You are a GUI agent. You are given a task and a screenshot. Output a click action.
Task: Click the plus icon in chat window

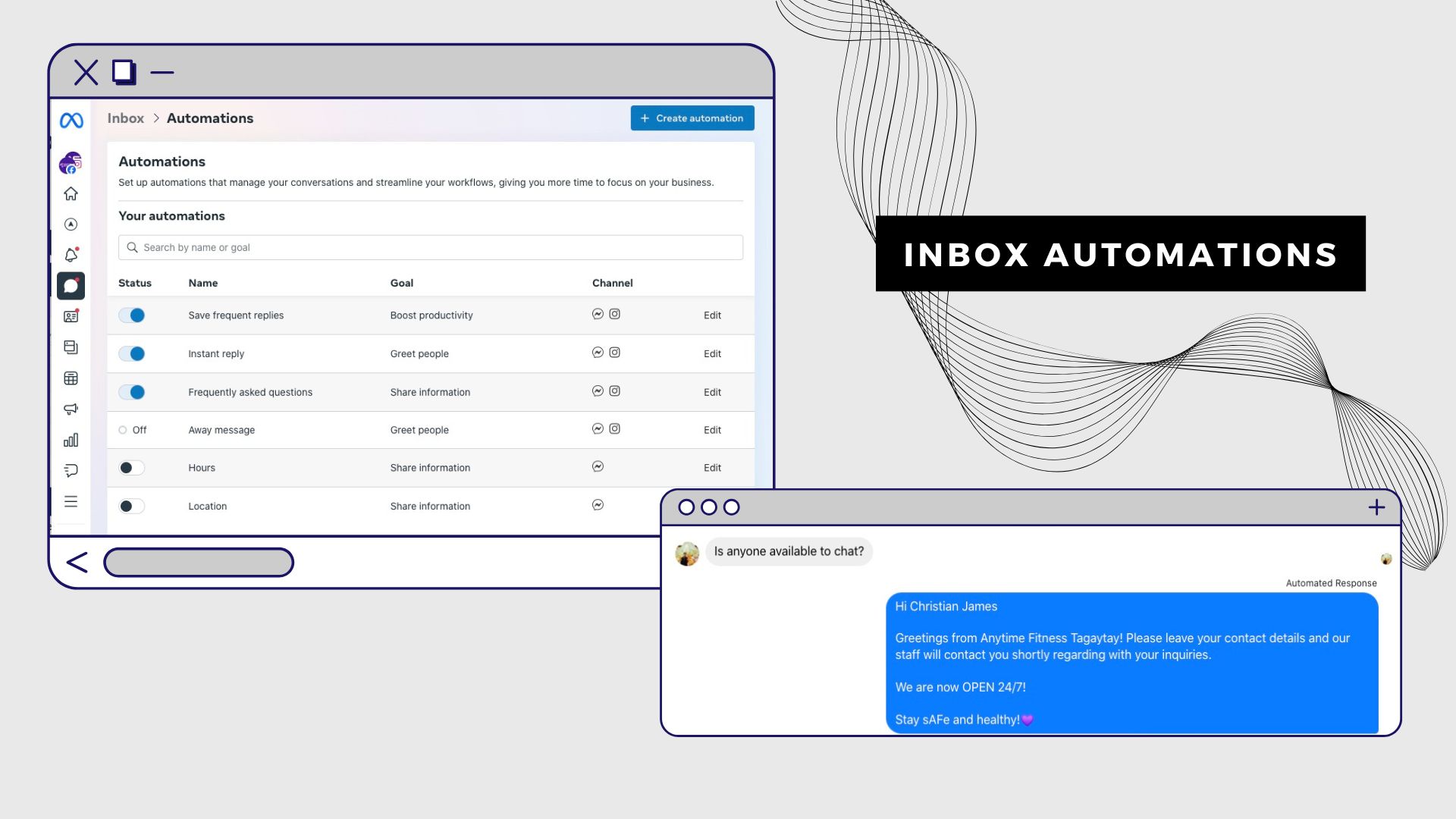[1376, 507]
